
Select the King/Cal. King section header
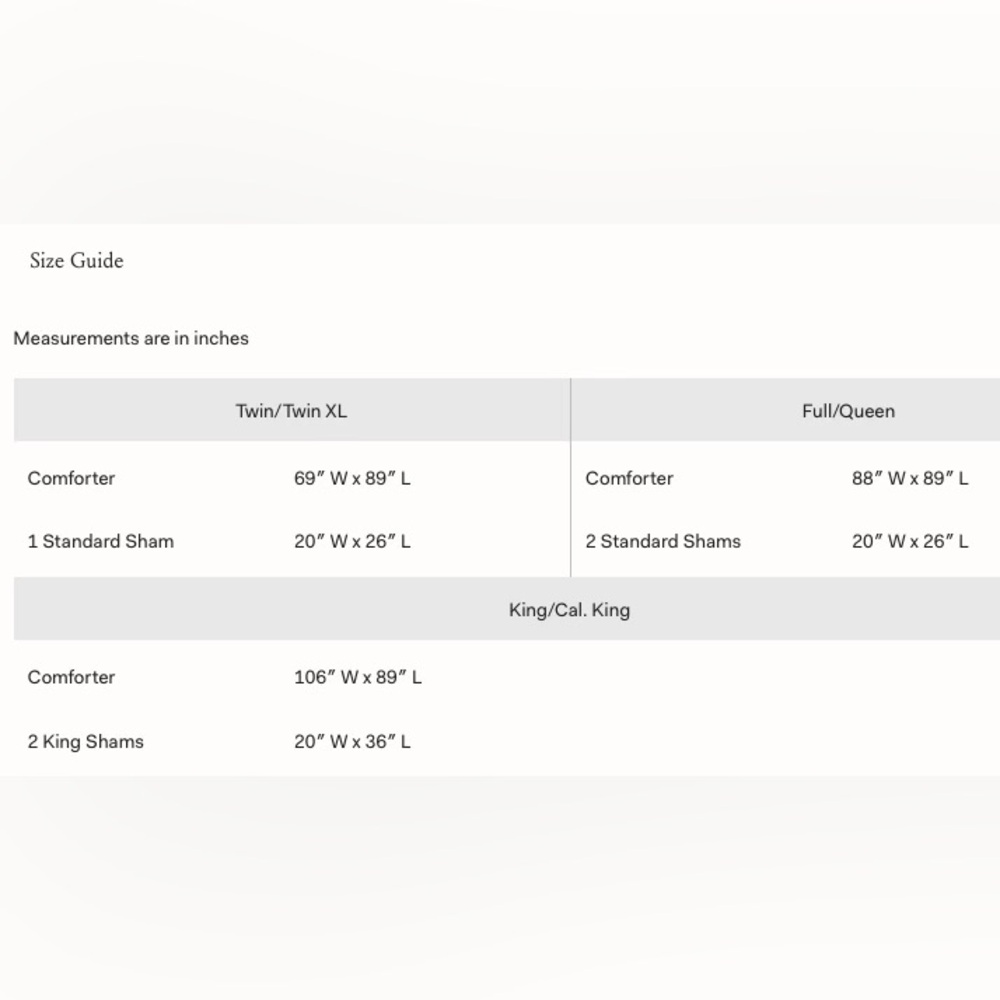point(569,609)
